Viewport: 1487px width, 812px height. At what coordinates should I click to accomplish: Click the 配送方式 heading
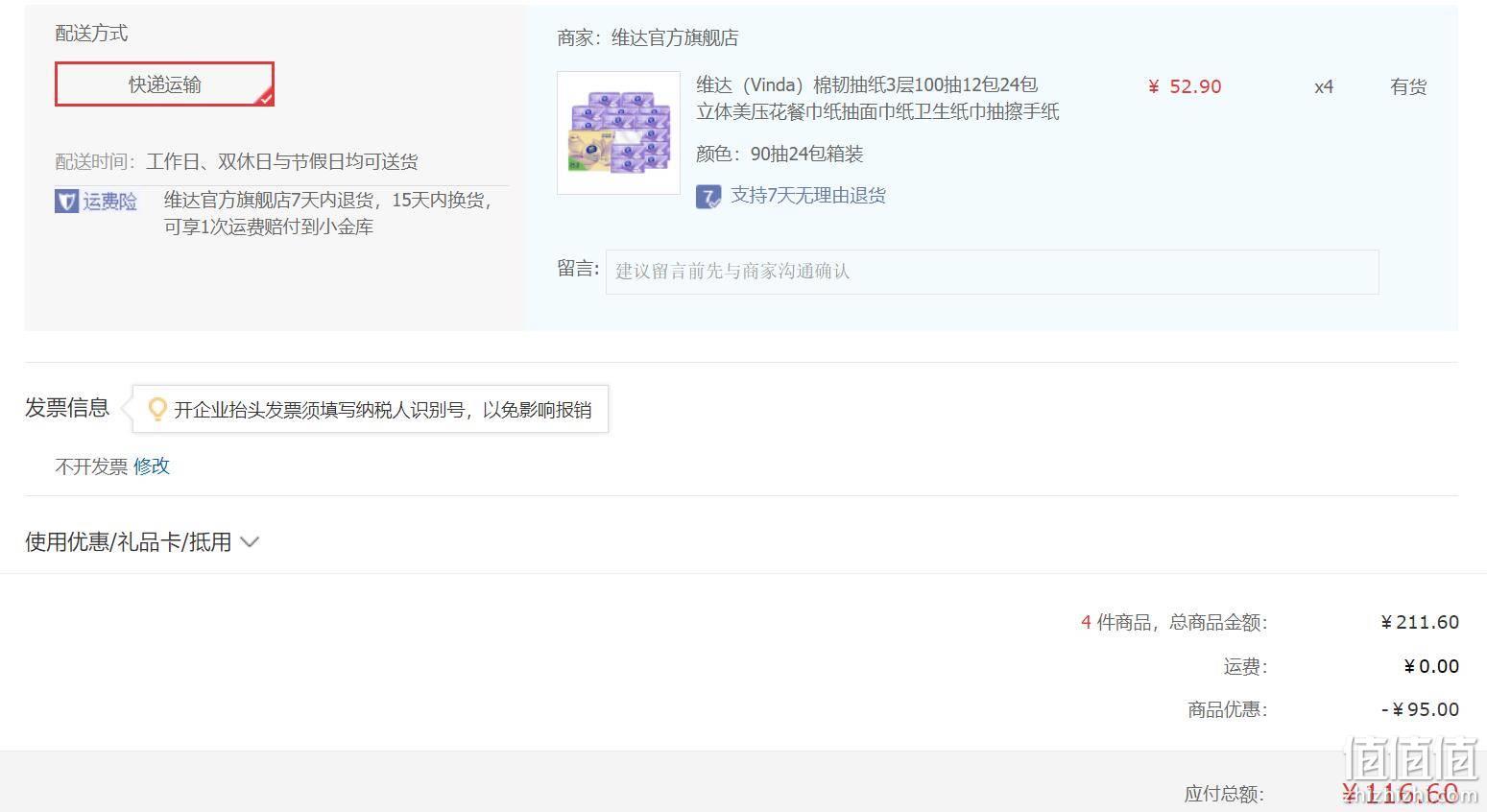pos(91,34)
